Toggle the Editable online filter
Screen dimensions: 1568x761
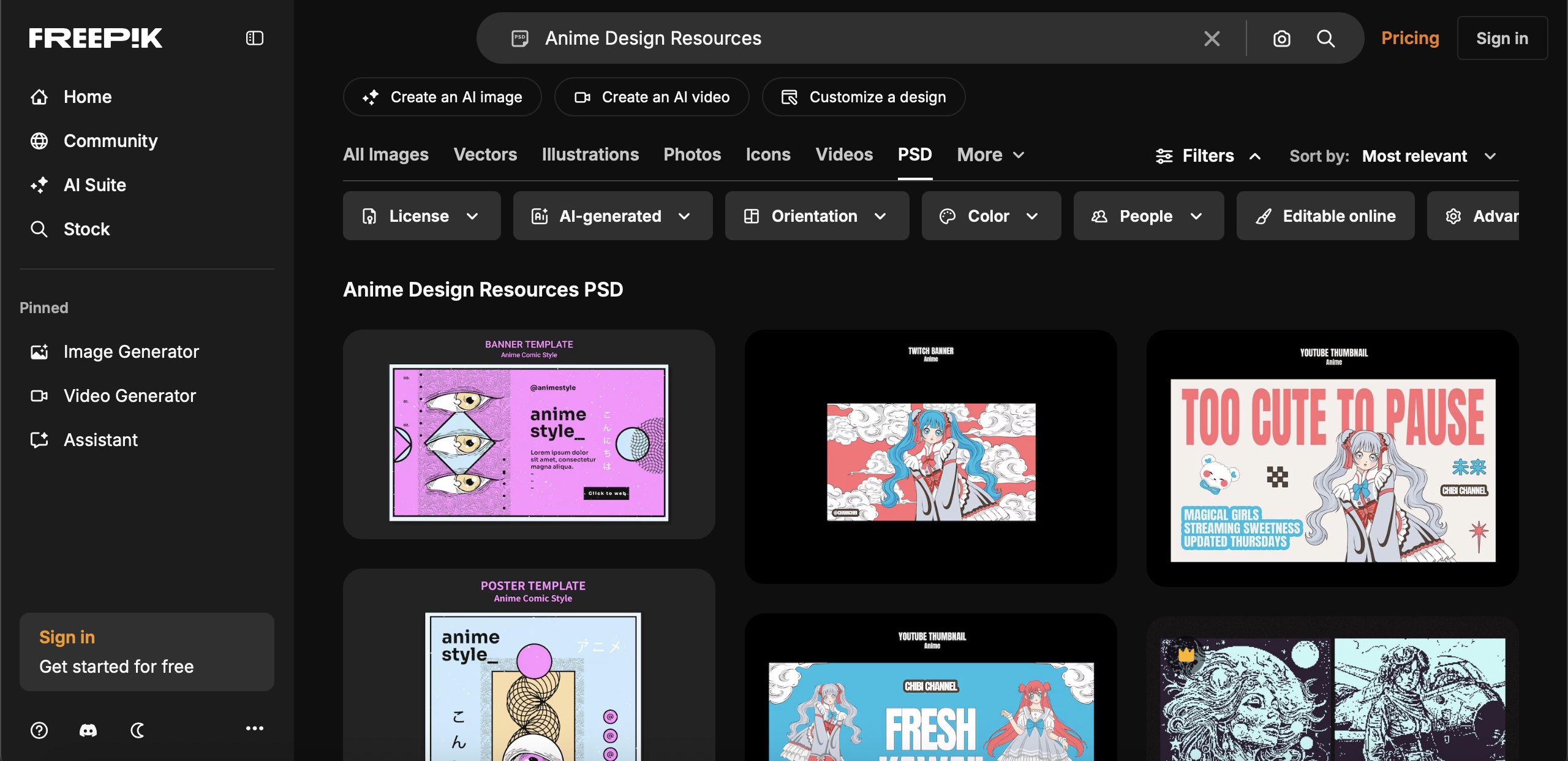click(1325, 216)
